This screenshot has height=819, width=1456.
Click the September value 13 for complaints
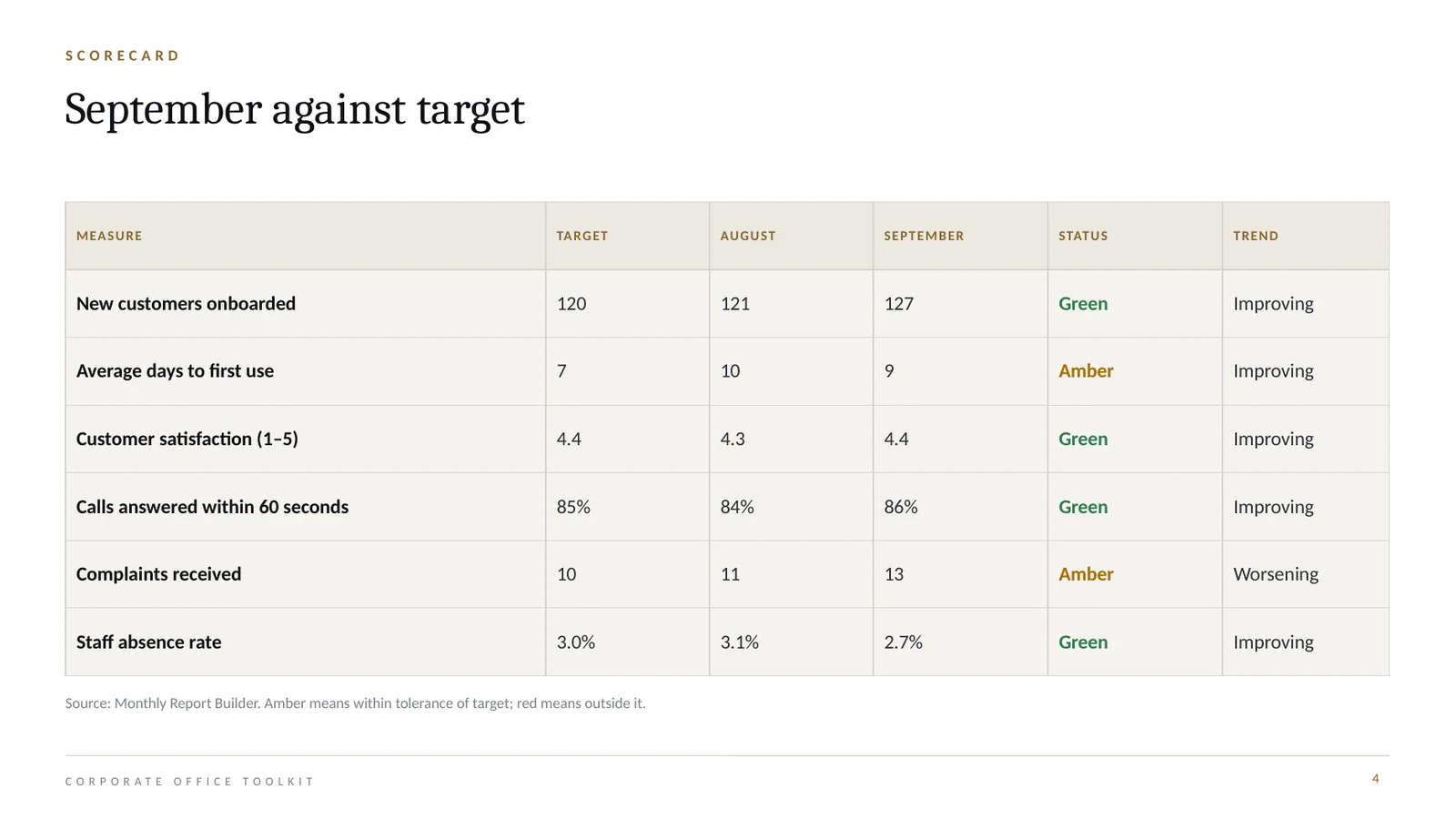click(894, 574)
